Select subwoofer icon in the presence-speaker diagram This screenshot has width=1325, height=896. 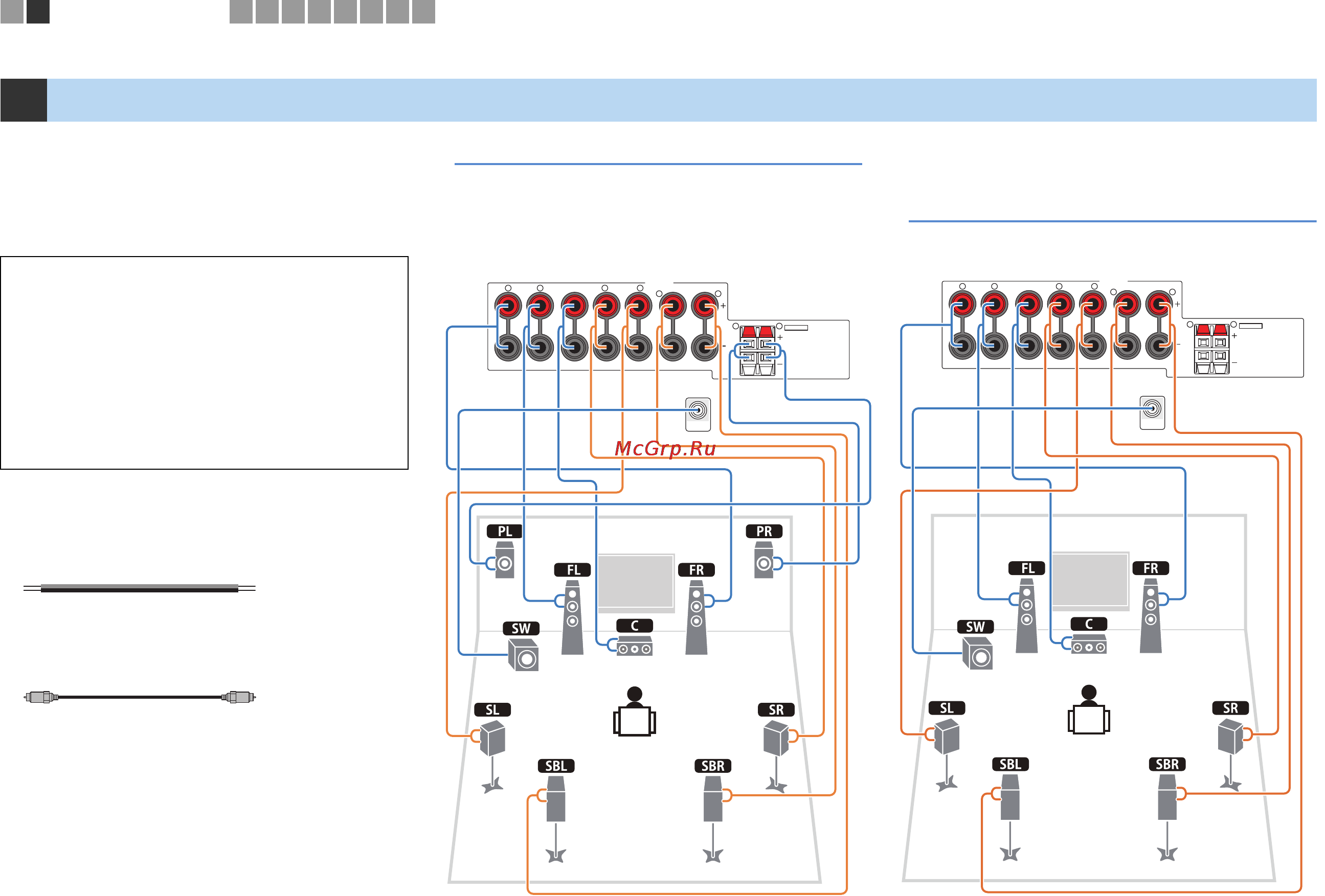(x=523, y=655)
